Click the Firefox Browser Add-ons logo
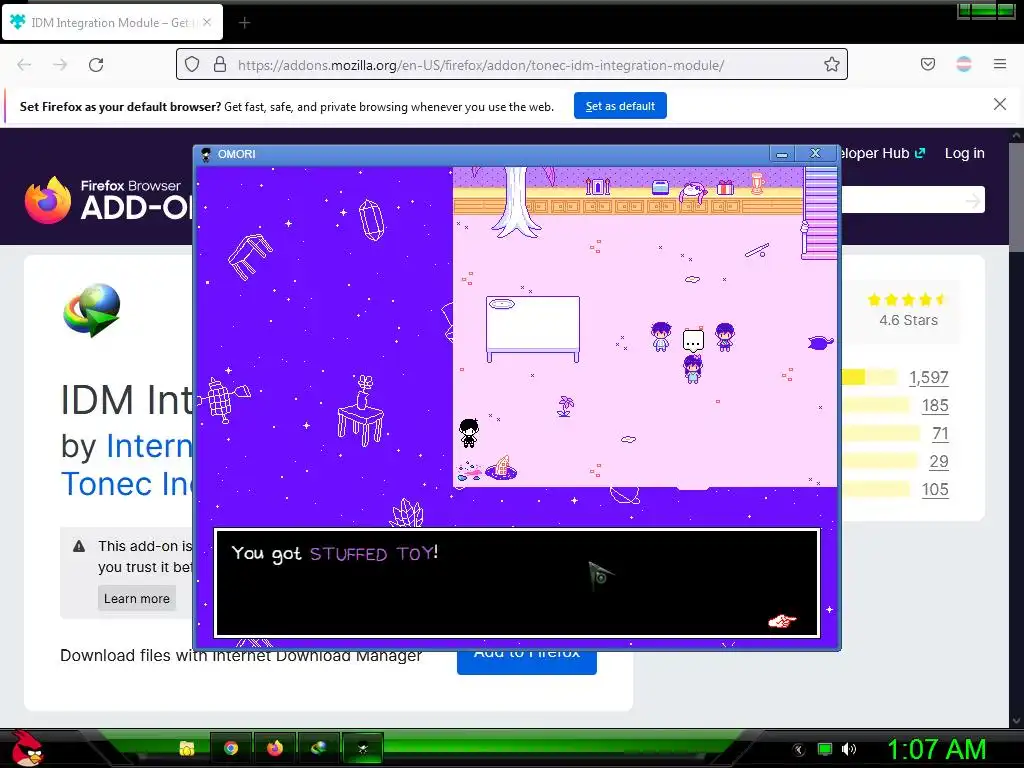Screen dimensions: 1024x768 tap(108, 199)
